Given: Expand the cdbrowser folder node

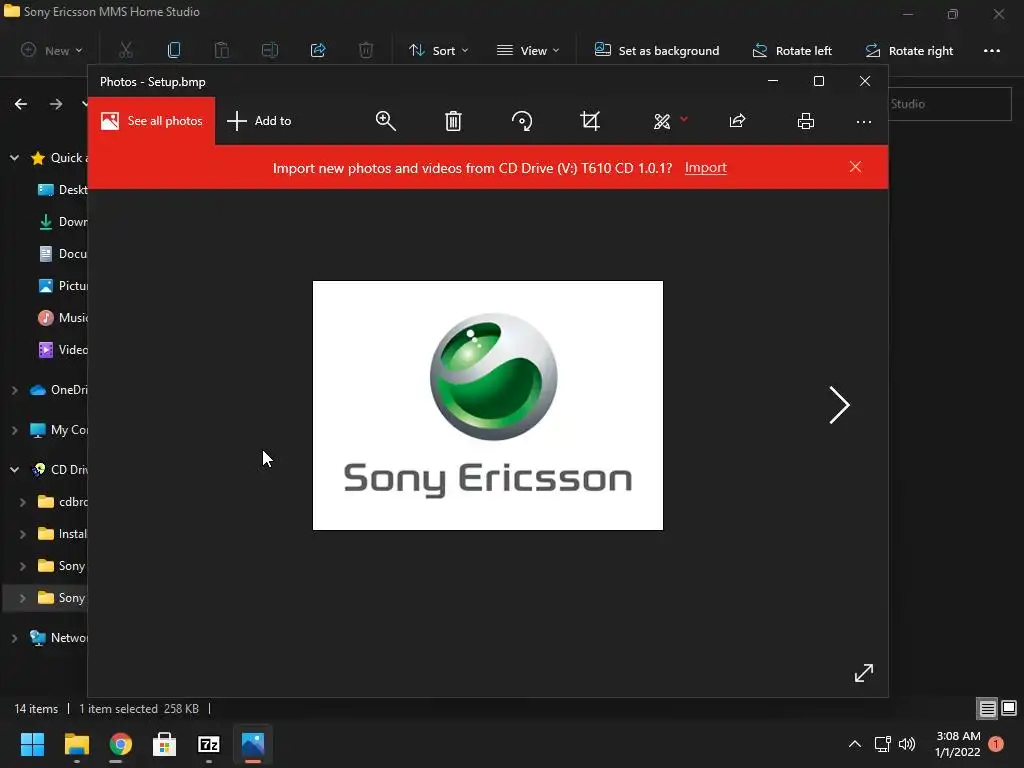Looking at the screenshot, I should coord(22,502).
